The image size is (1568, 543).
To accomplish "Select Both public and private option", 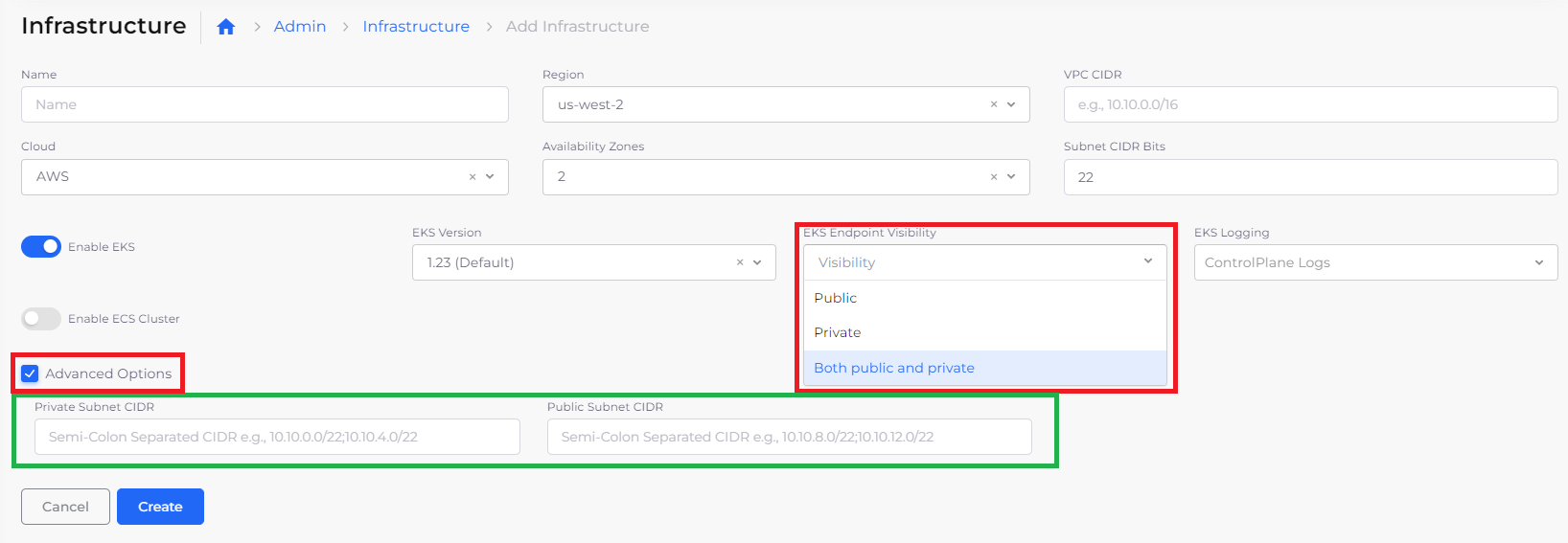I will tap(894, 368).
